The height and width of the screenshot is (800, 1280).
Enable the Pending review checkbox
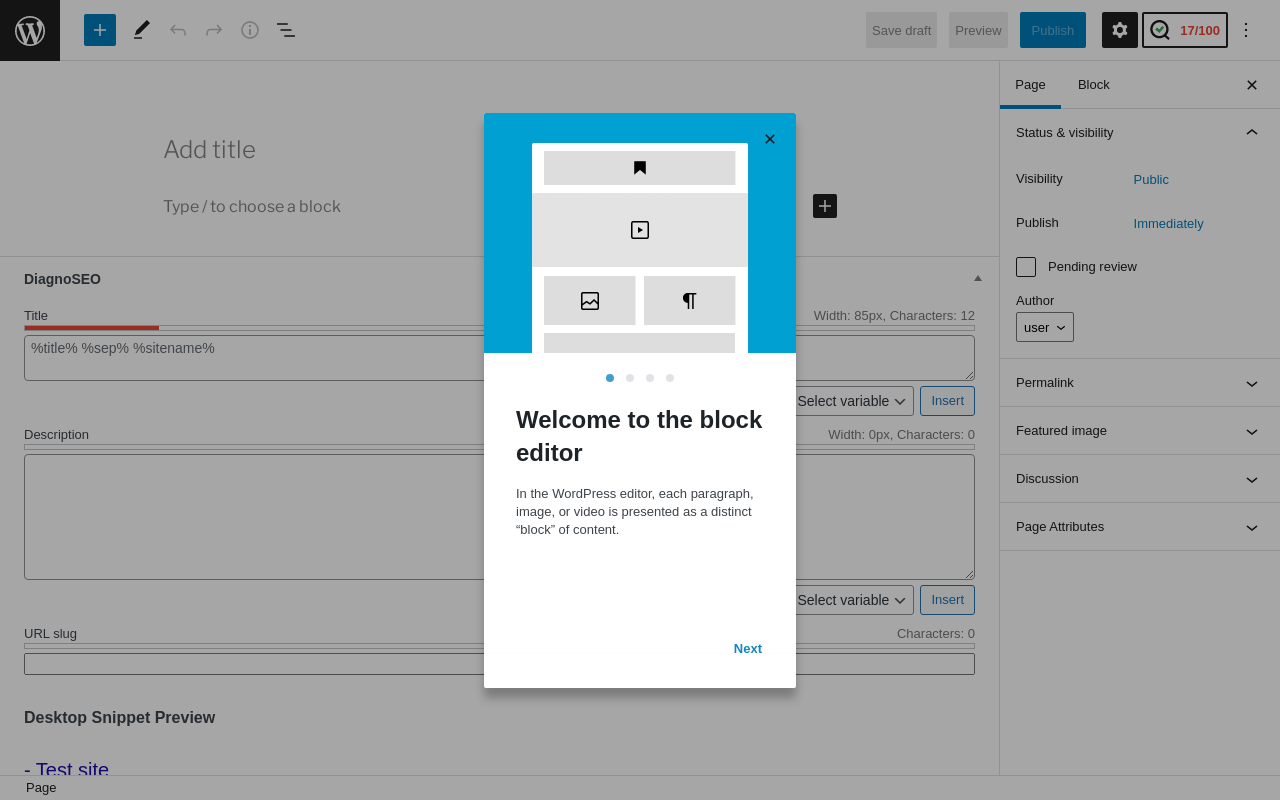[1026, 267]
